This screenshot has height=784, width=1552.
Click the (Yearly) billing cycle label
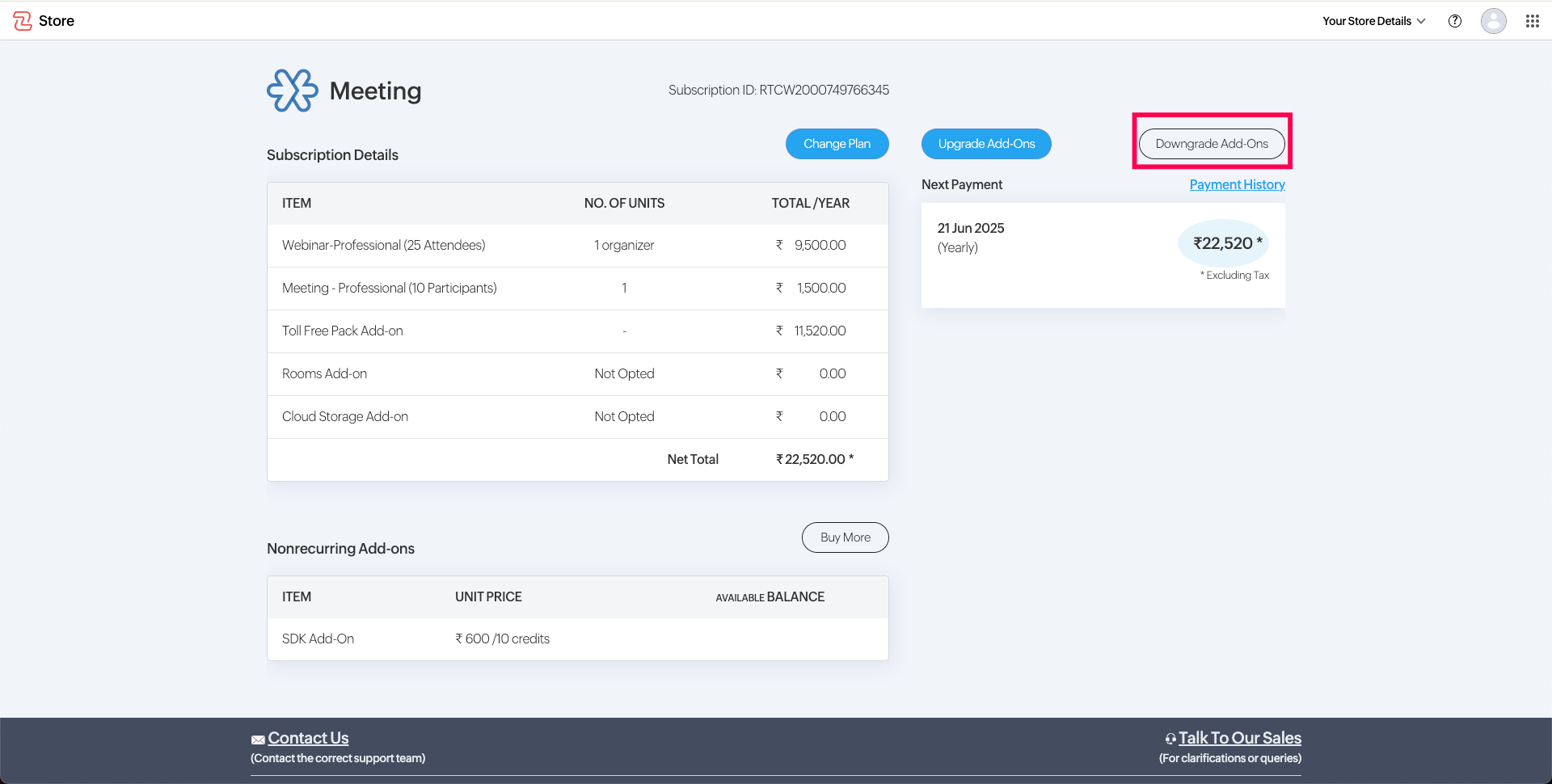coord(958,247)
